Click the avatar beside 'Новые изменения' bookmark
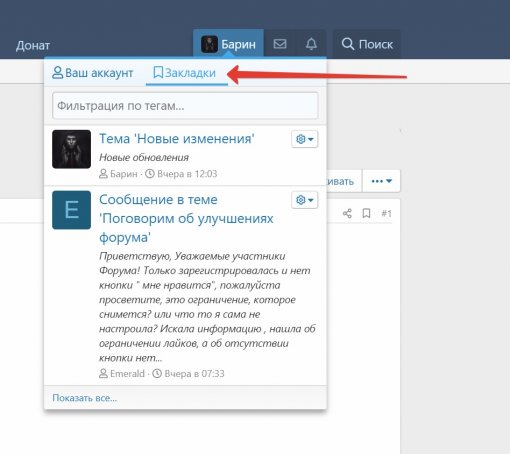The image size is (510, 454). [x=71, y=149]
